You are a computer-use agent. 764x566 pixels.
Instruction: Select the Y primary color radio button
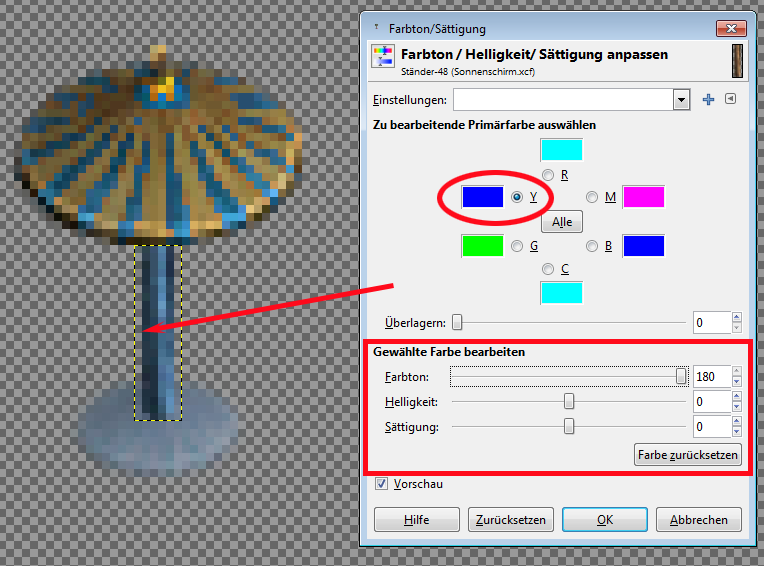[x=517, y=197]
